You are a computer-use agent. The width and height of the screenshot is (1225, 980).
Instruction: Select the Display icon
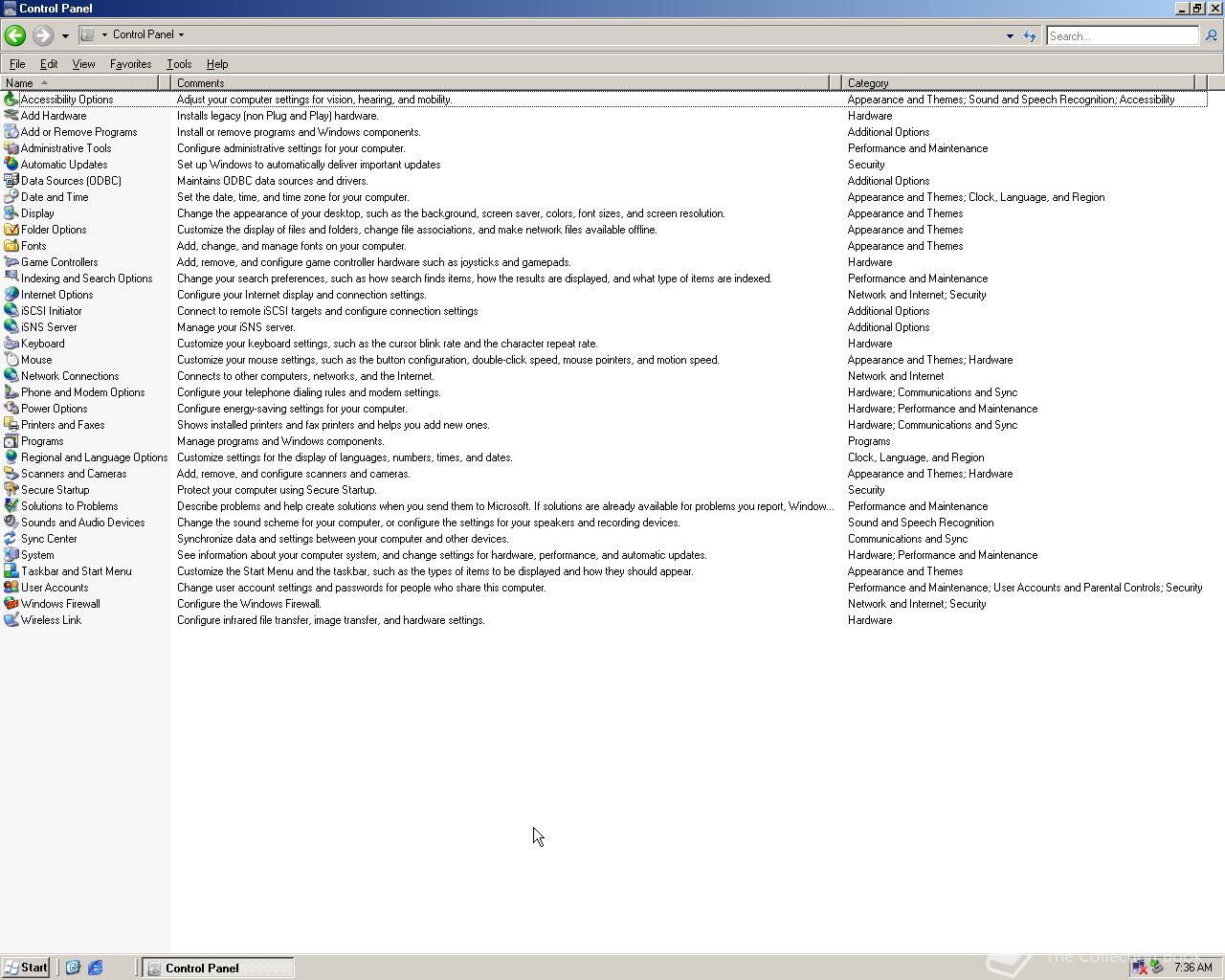[11, 213]
